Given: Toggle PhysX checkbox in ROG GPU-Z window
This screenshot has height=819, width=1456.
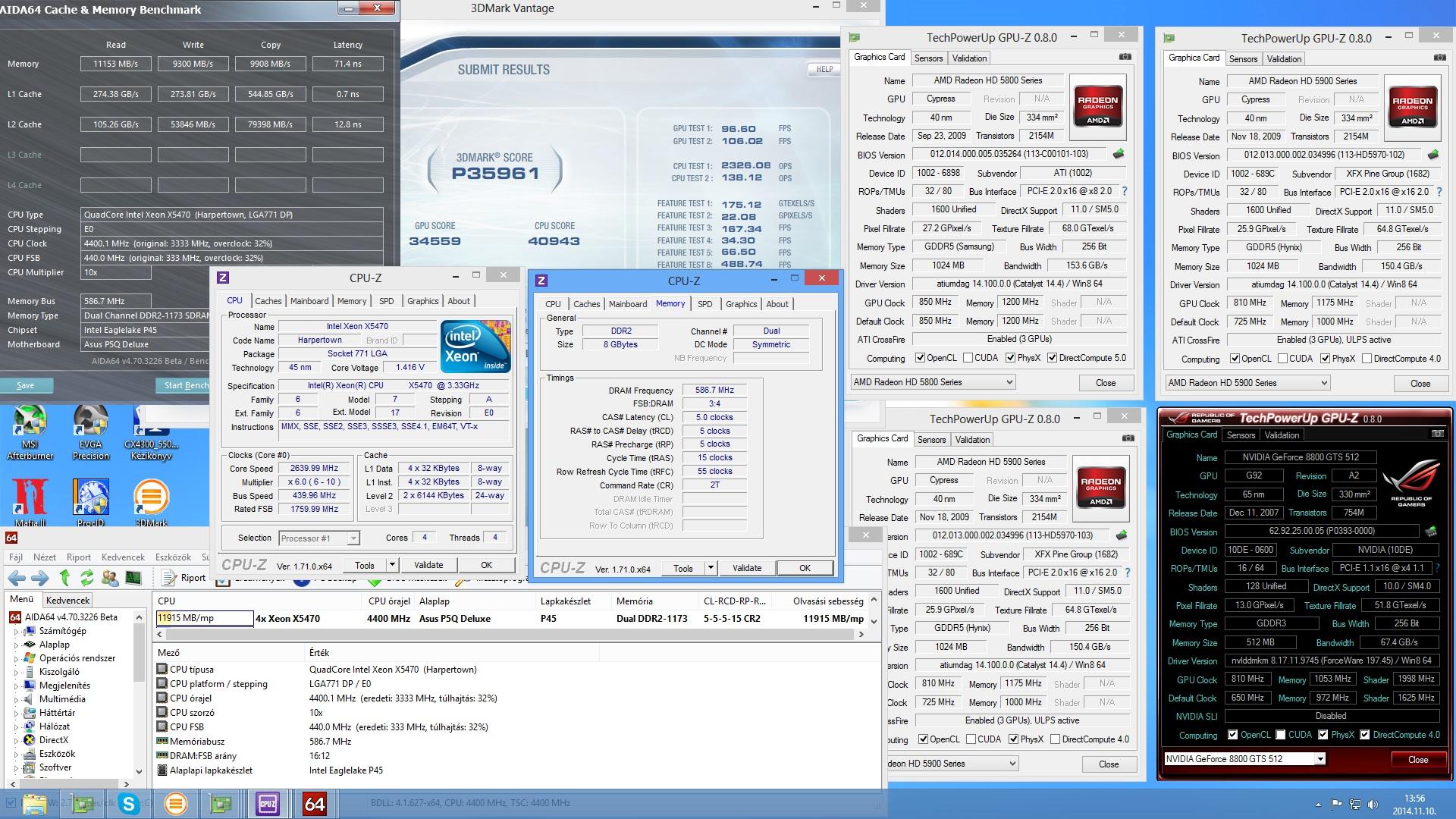Looking at the screenshot, I should [1323, 735].
